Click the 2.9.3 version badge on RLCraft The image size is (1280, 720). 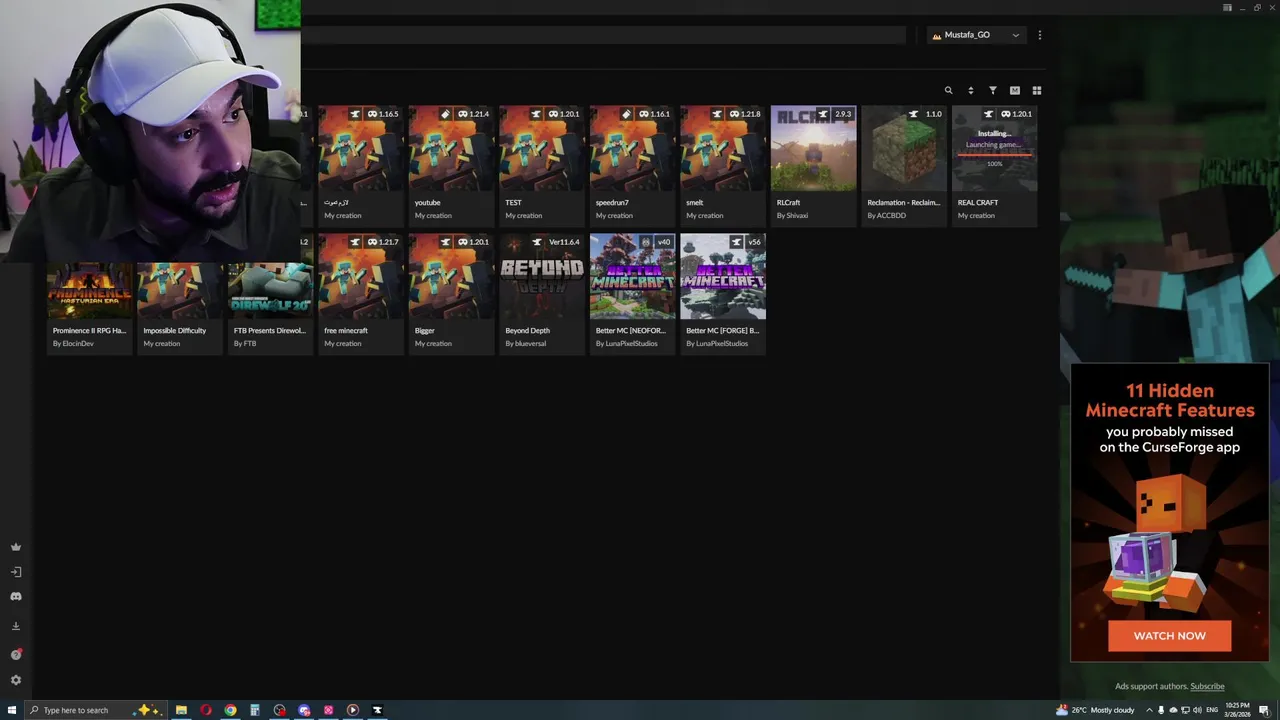pos(843,114)
